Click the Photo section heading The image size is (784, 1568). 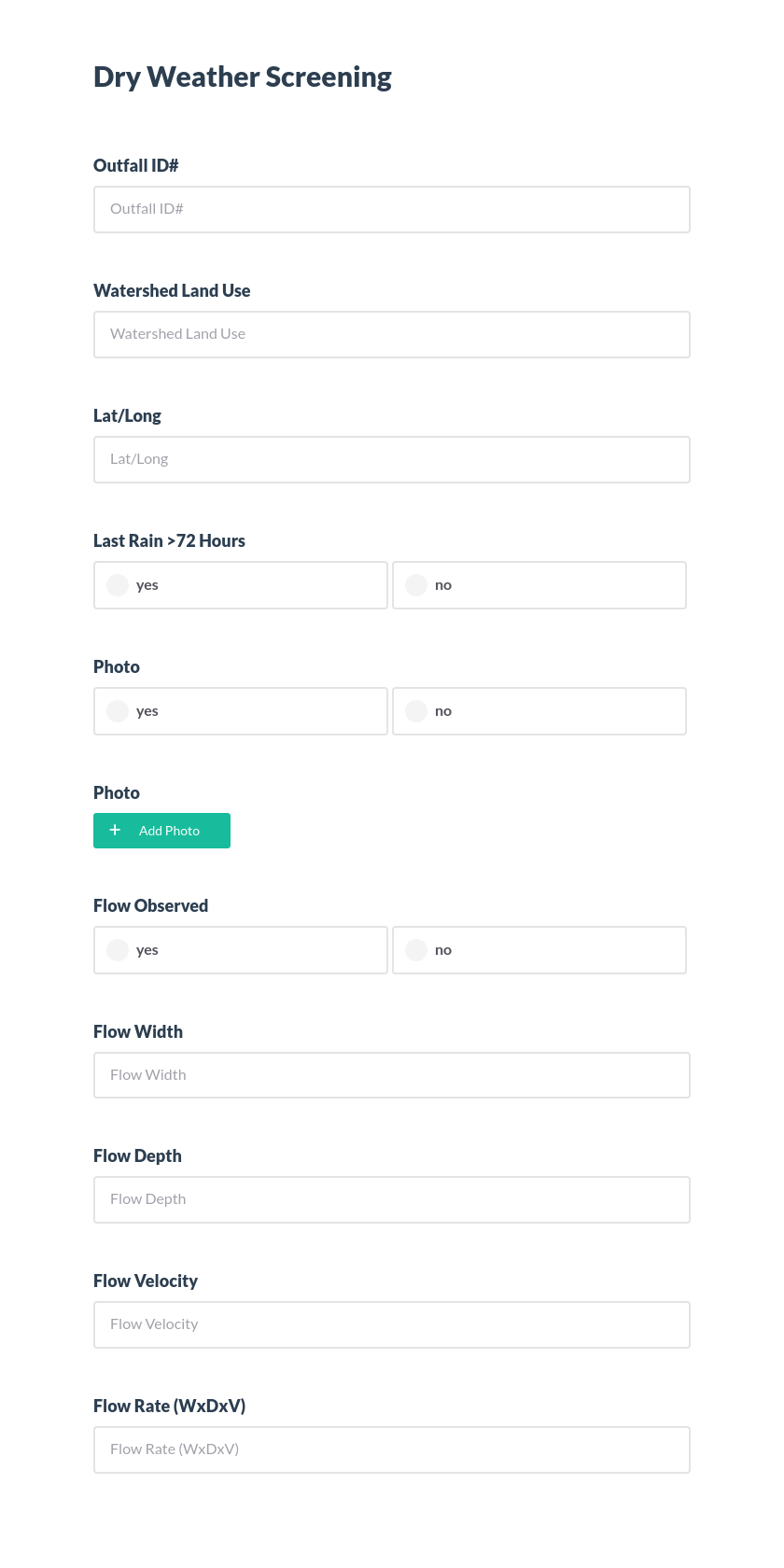pos(117,666)
